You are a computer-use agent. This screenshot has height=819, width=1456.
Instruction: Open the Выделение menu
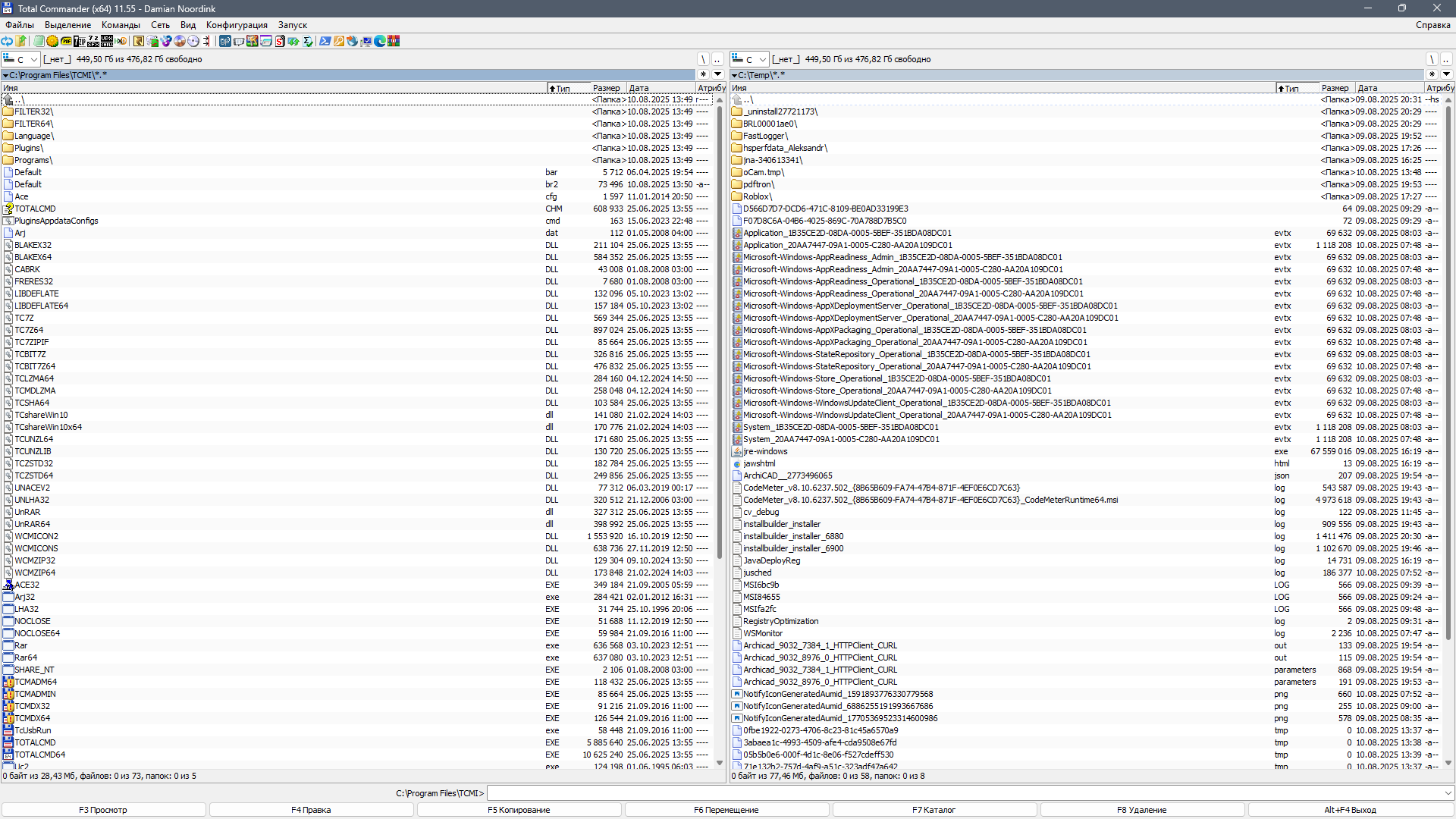click(67, 25)
